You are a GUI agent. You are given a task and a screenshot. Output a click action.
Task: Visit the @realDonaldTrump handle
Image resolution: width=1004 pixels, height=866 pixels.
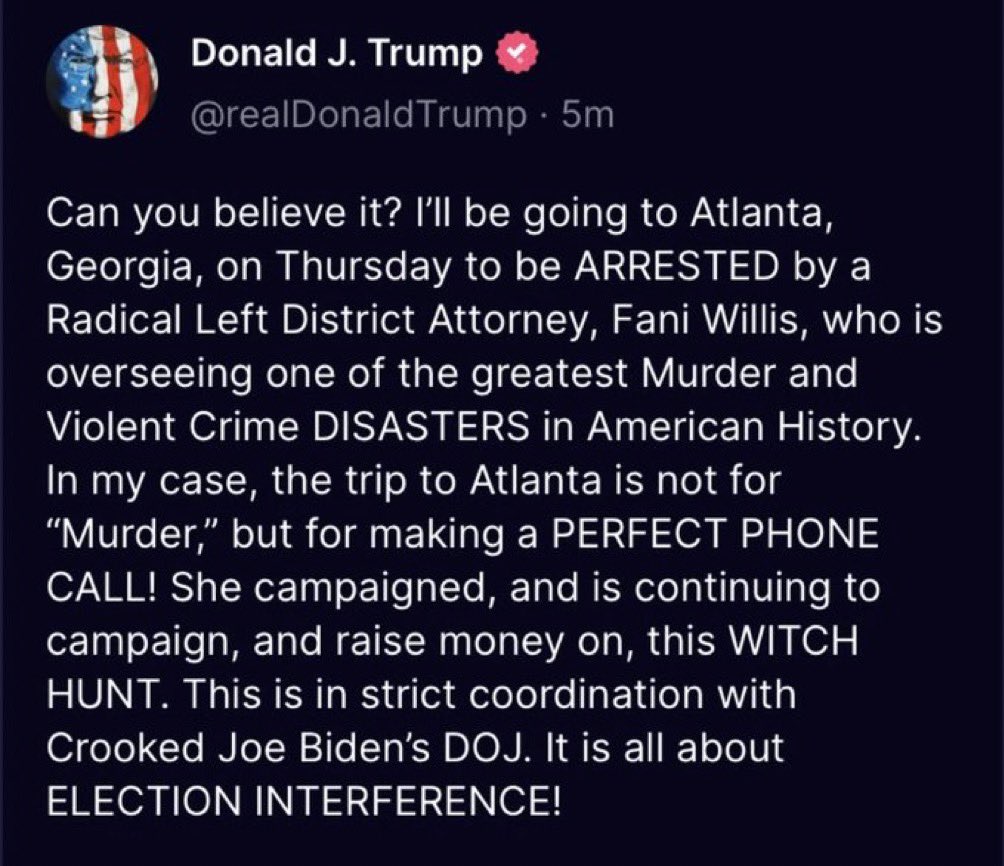coord(358,115)
